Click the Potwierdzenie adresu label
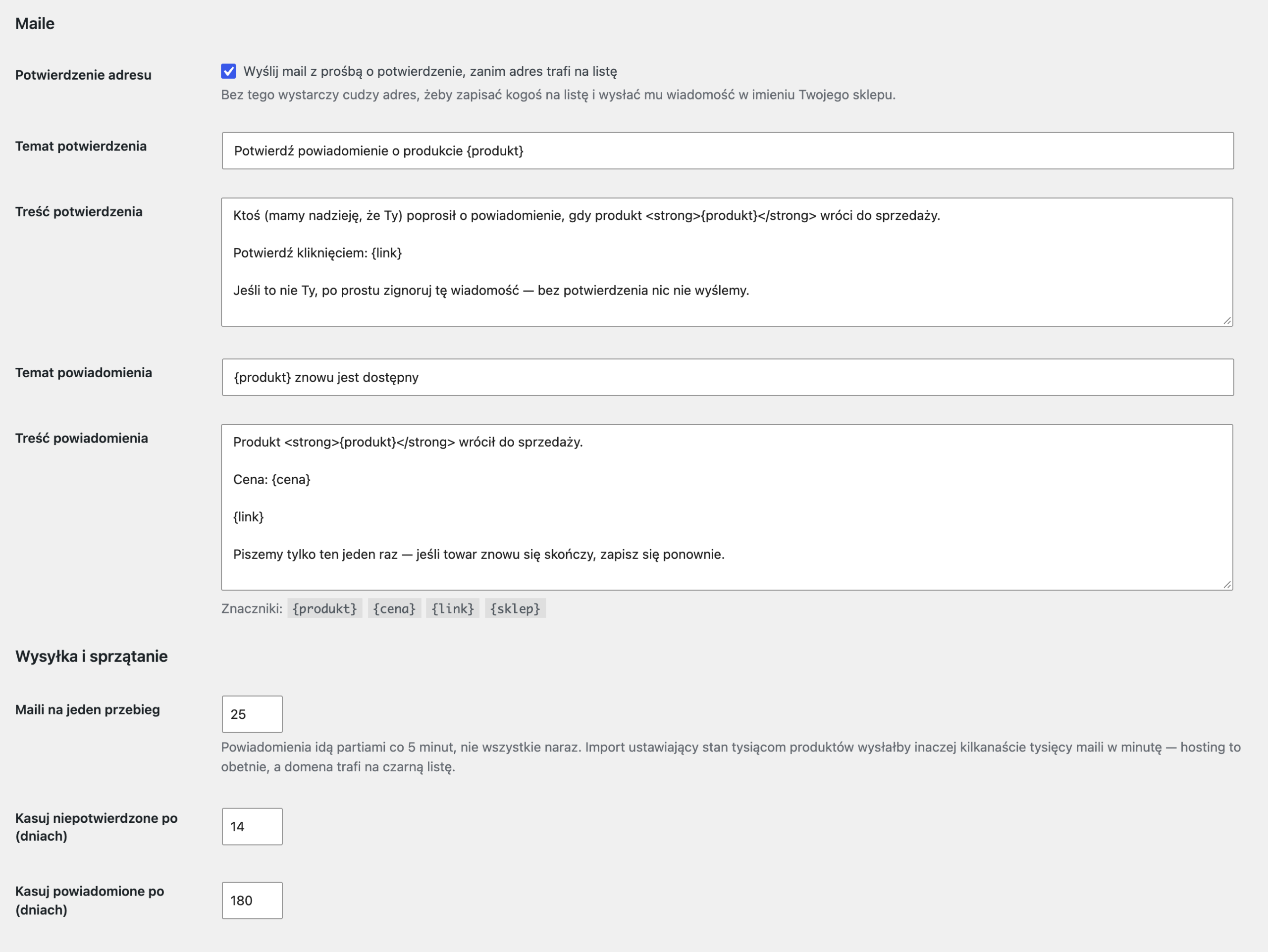Viewport: 1268px width, 952px height. [83, 75]
